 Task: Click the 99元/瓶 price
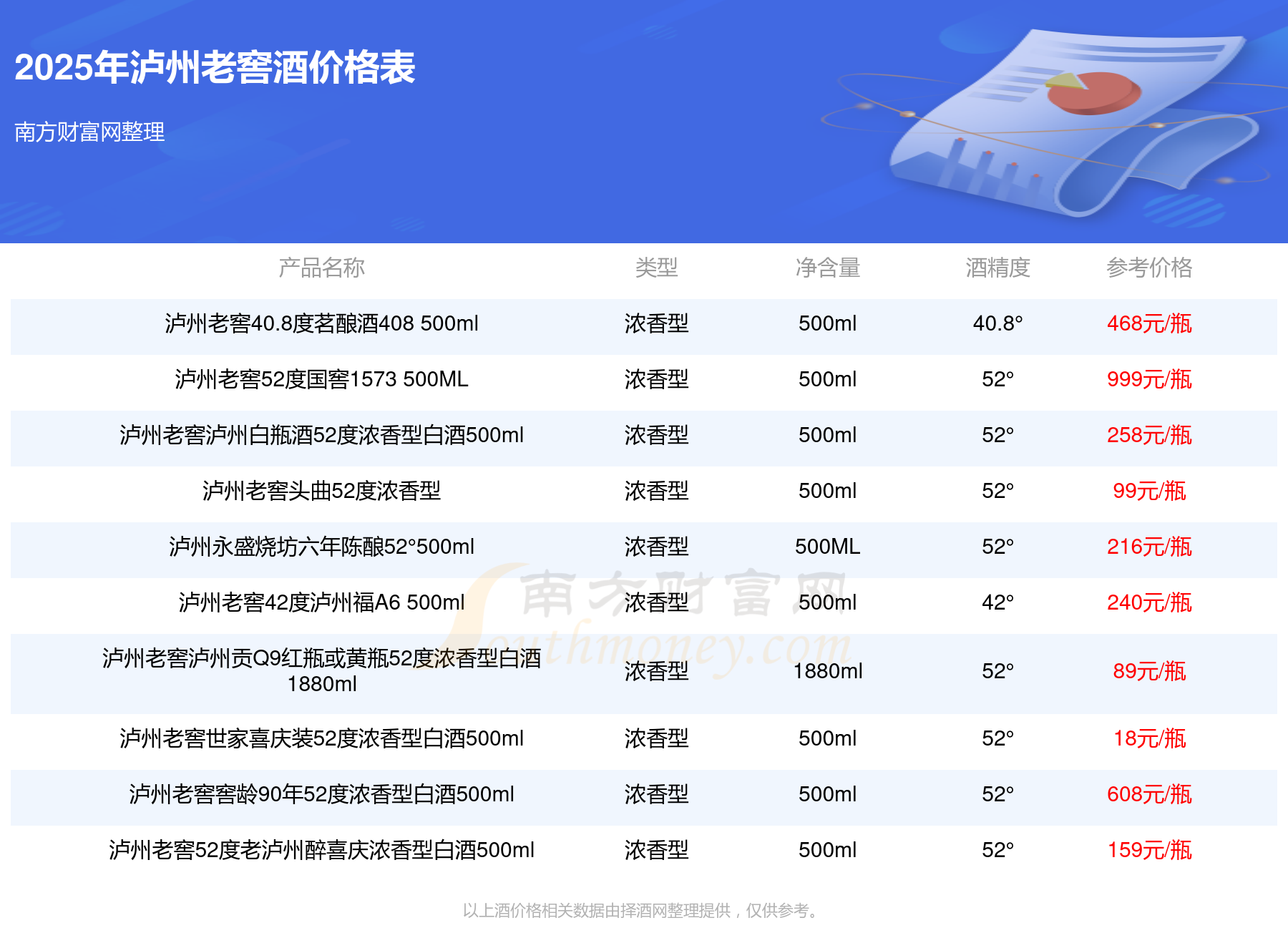pyautogui.click(x=1149, y=491)
